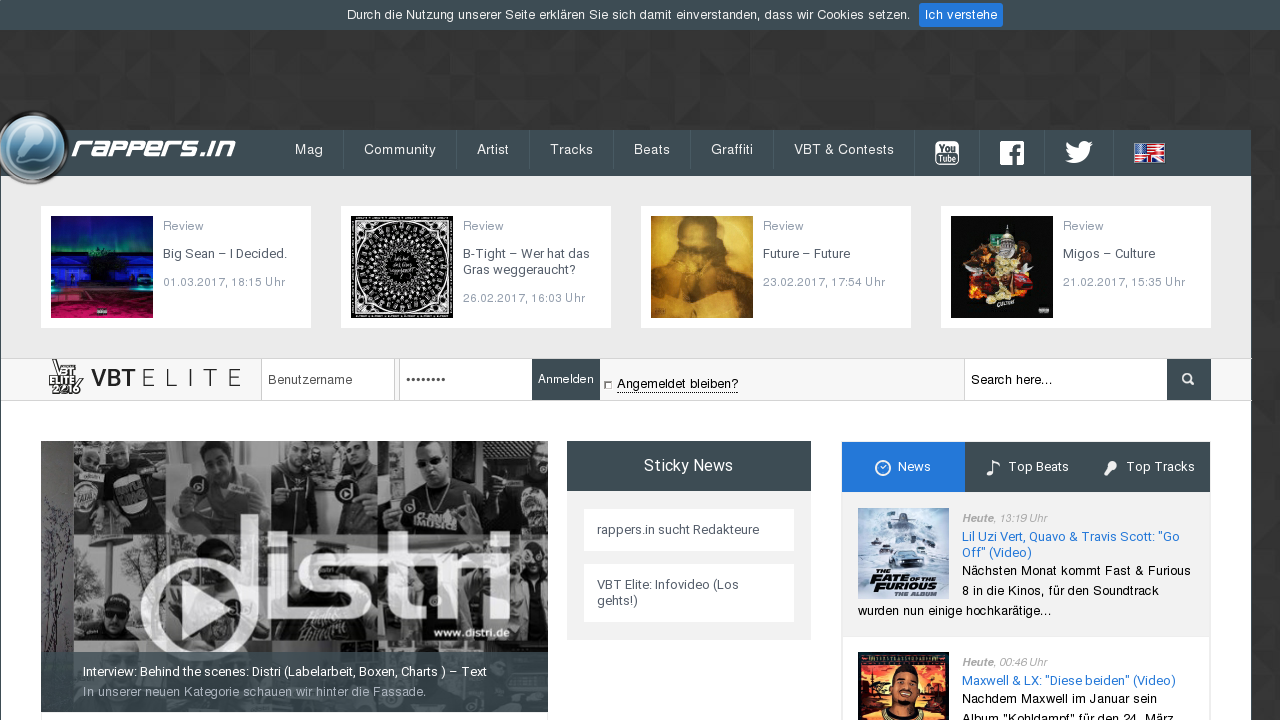
Task: Open B-Tight – Wer hat das Gras weggeraucht review
Action: point(526,262)
